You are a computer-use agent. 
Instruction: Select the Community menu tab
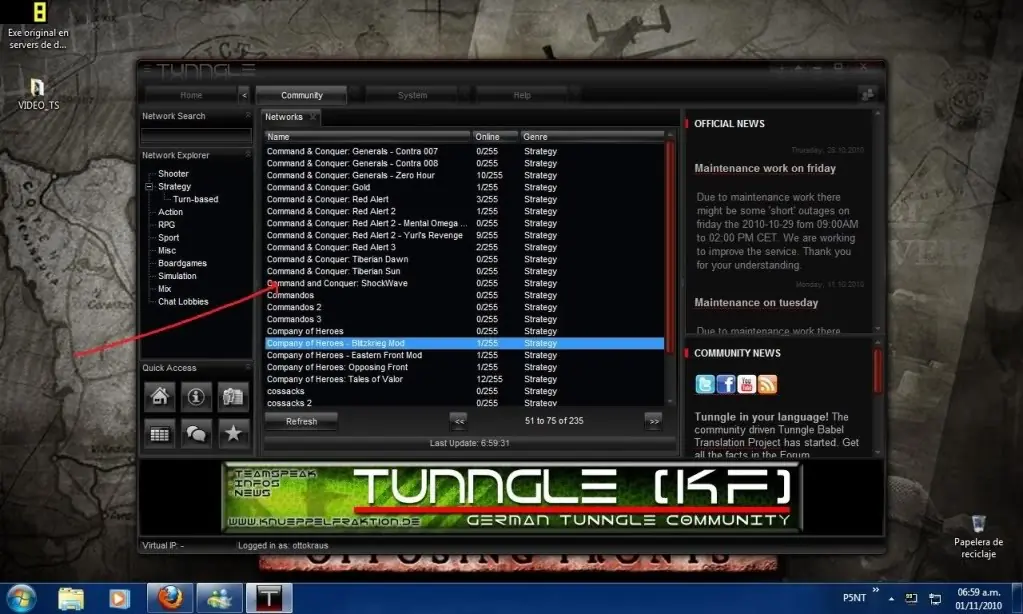coord(301,95)
